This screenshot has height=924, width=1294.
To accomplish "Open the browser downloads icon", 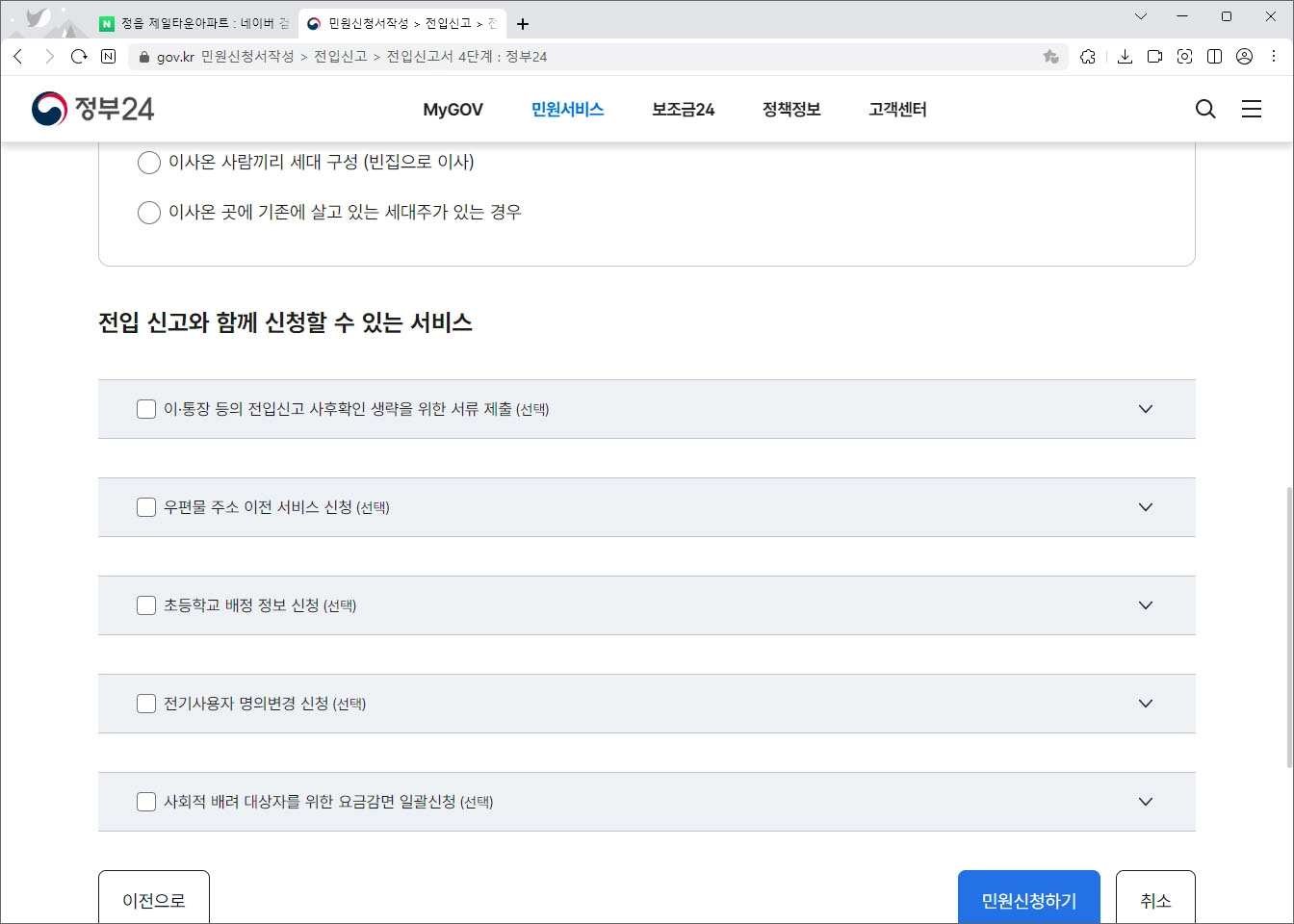I will point(1124,56).
